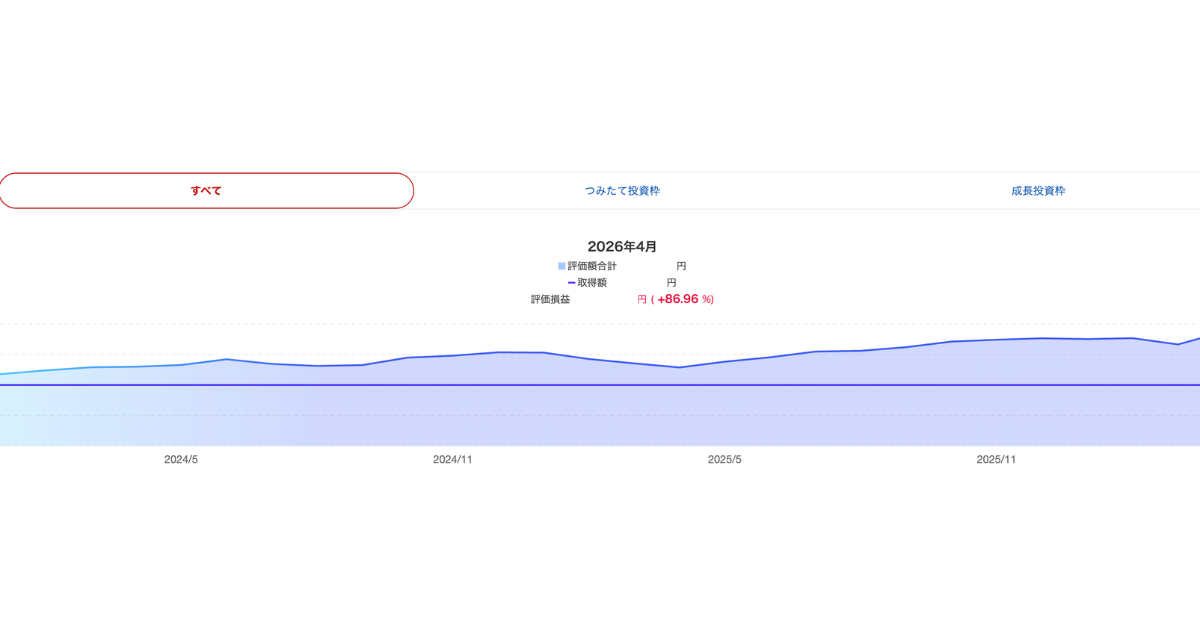Viewport: 1200px width, 630px height.
Task: Select the 2025/5 axis label
Action: 725,459
